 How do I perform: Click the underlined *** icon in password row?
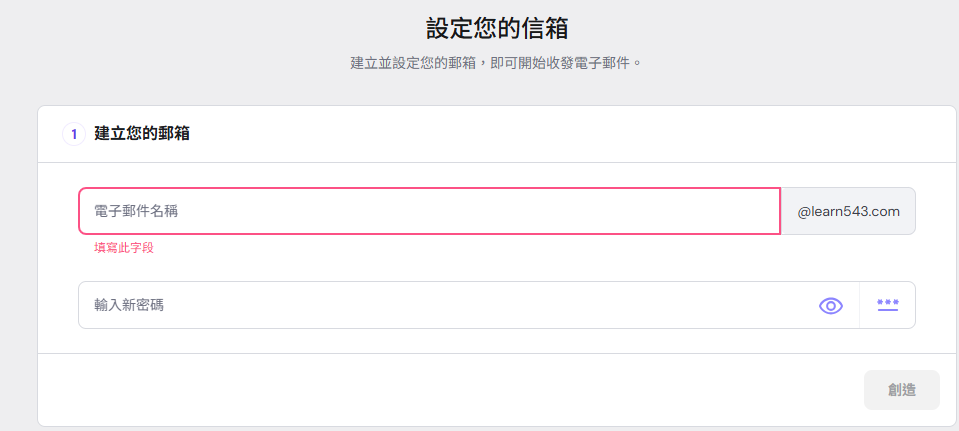(x=887, y=306)
